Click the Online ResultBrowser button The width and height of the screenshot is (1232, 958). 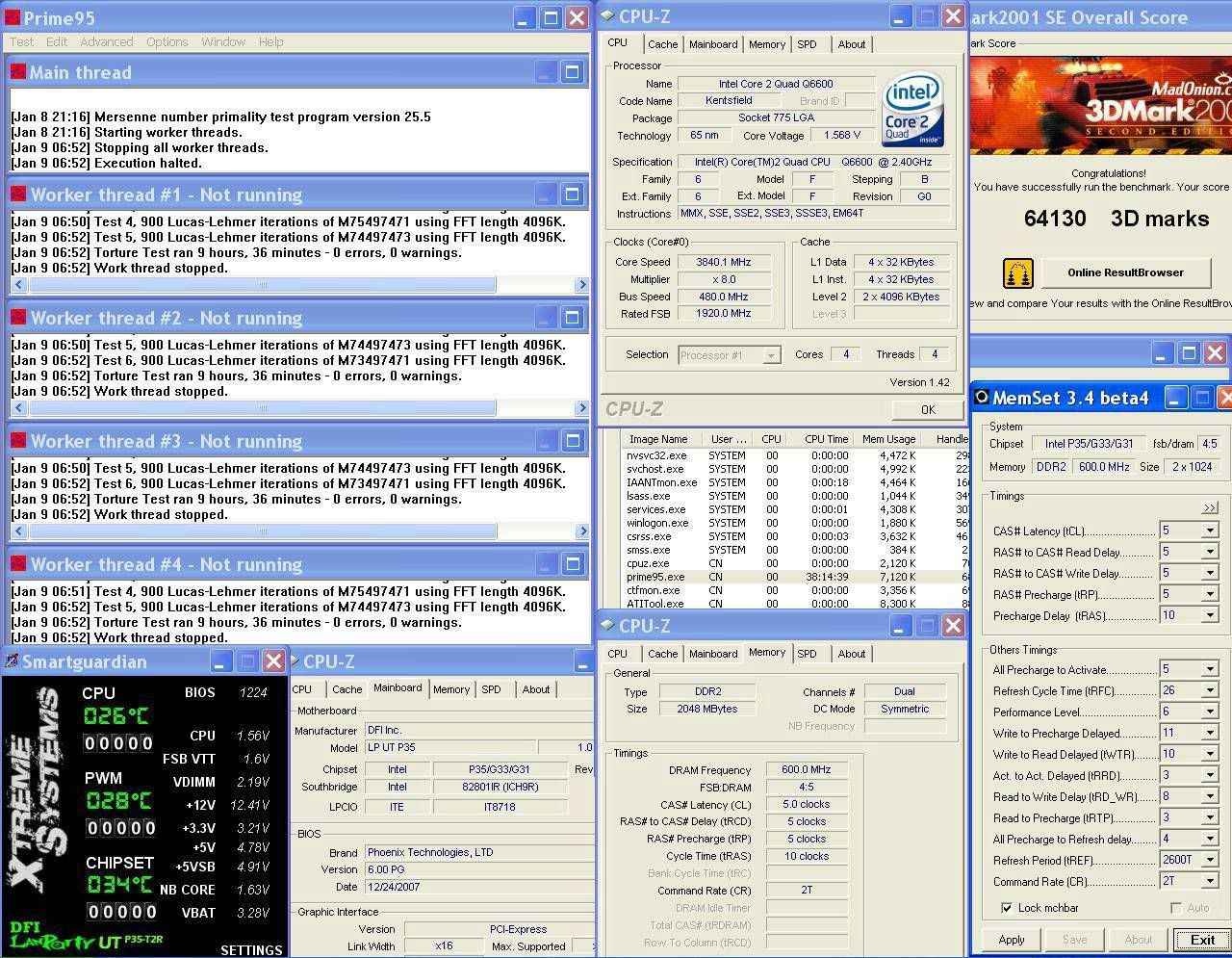[1125, 272]
